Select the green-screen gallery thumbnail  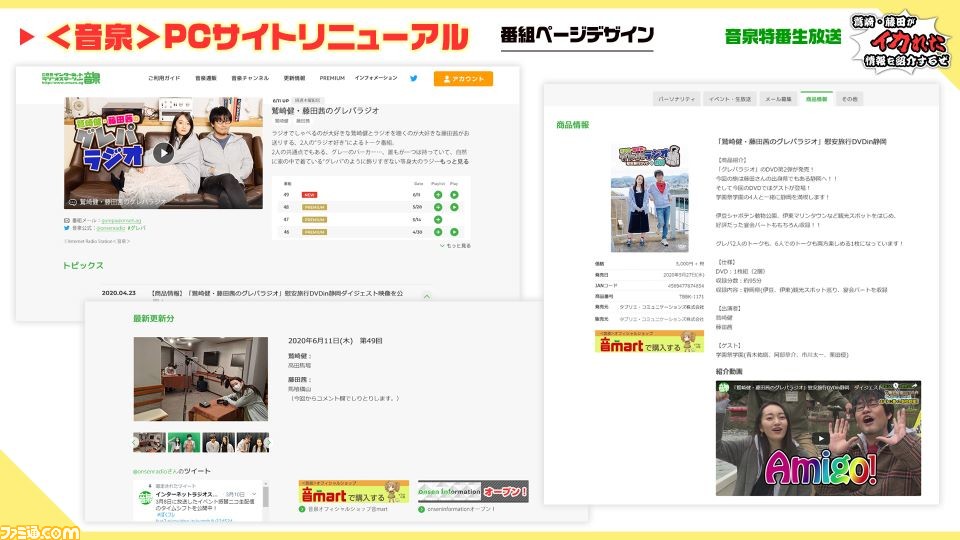click(184, 442)
